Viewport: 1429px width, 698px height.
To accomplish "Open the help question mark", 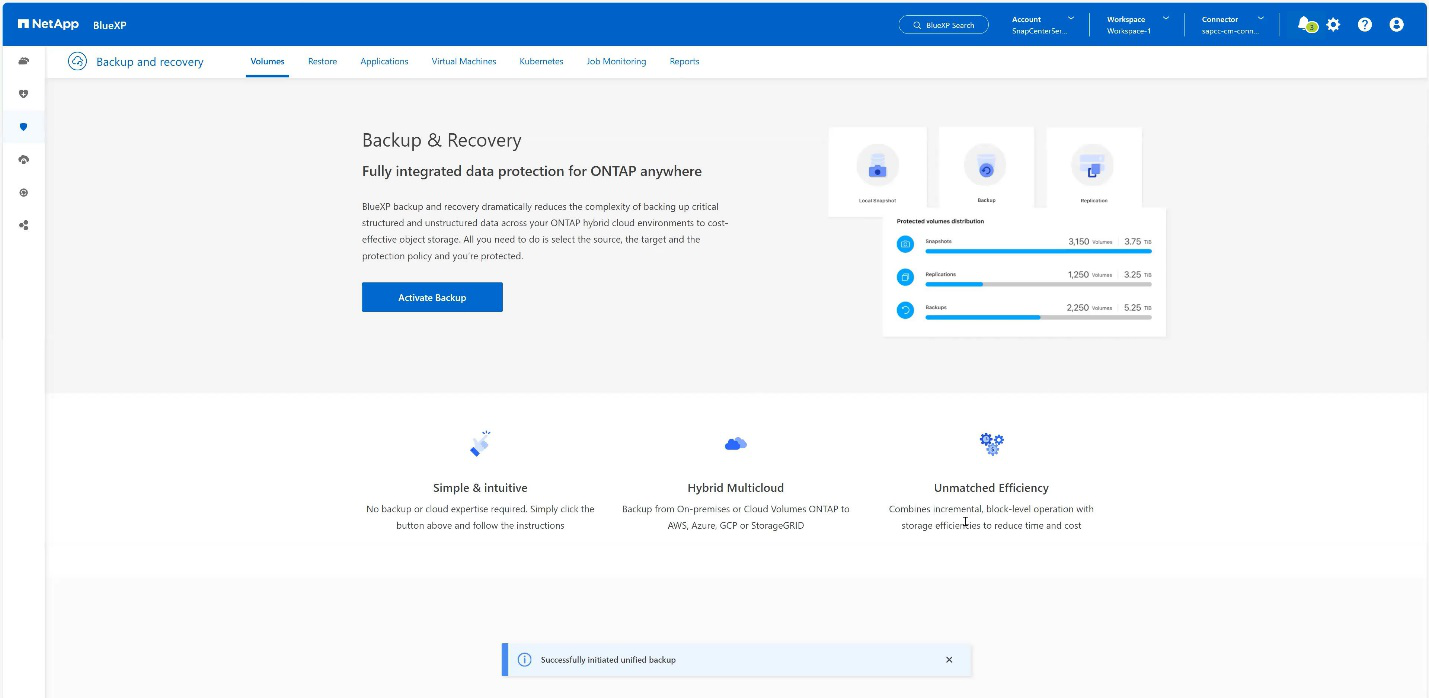I will point(1365,24).
